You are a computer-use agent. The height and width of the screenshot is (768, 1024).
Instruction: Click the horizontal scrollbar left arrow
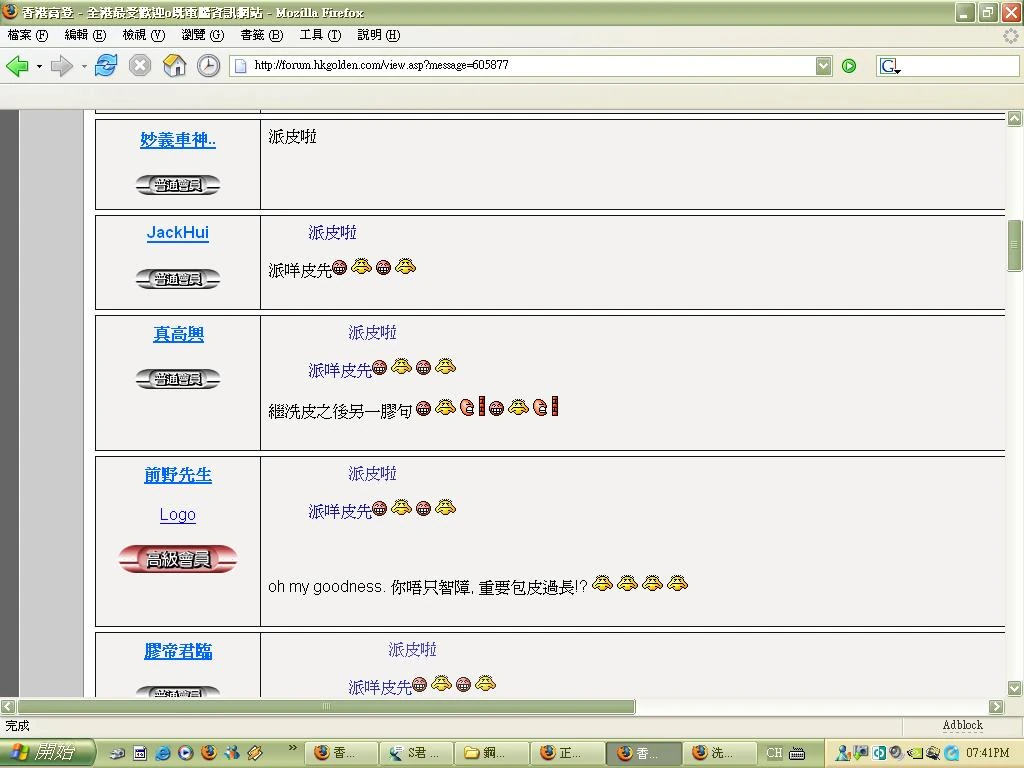(8, 706)
